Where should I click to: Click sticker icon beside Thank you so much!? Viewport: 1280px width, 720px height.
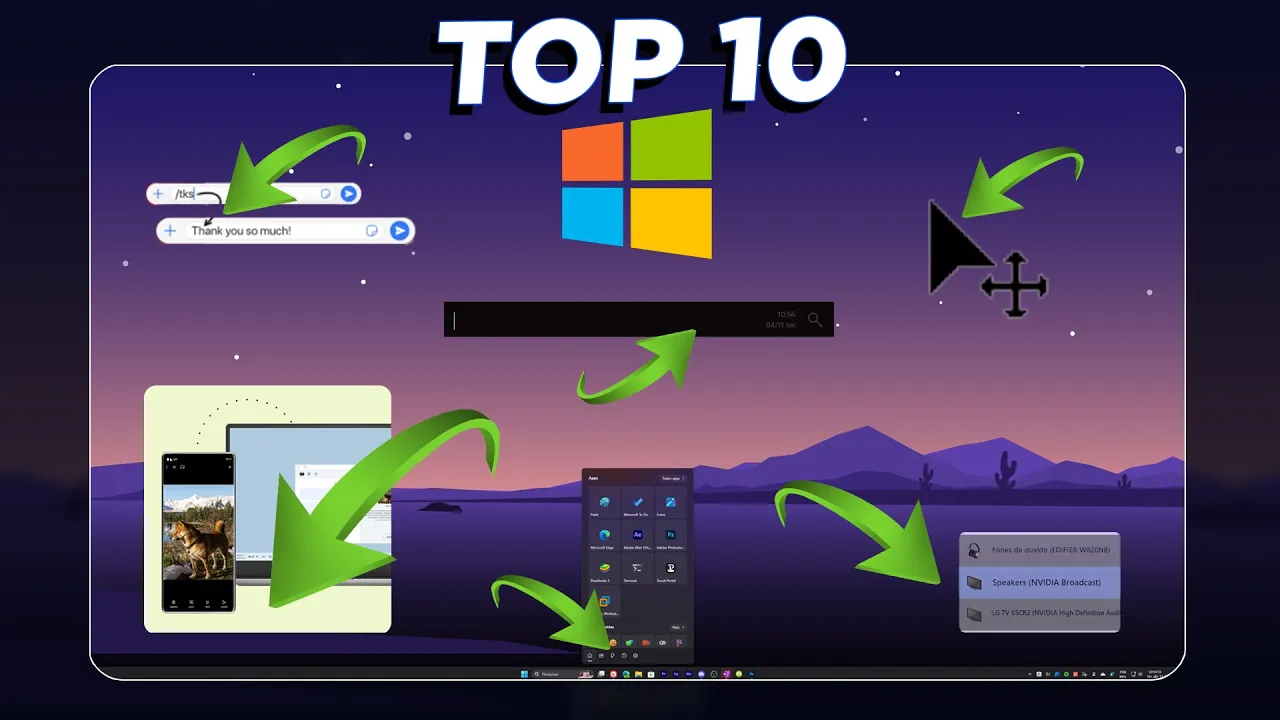pyautogui.click(x=372, y=231)
